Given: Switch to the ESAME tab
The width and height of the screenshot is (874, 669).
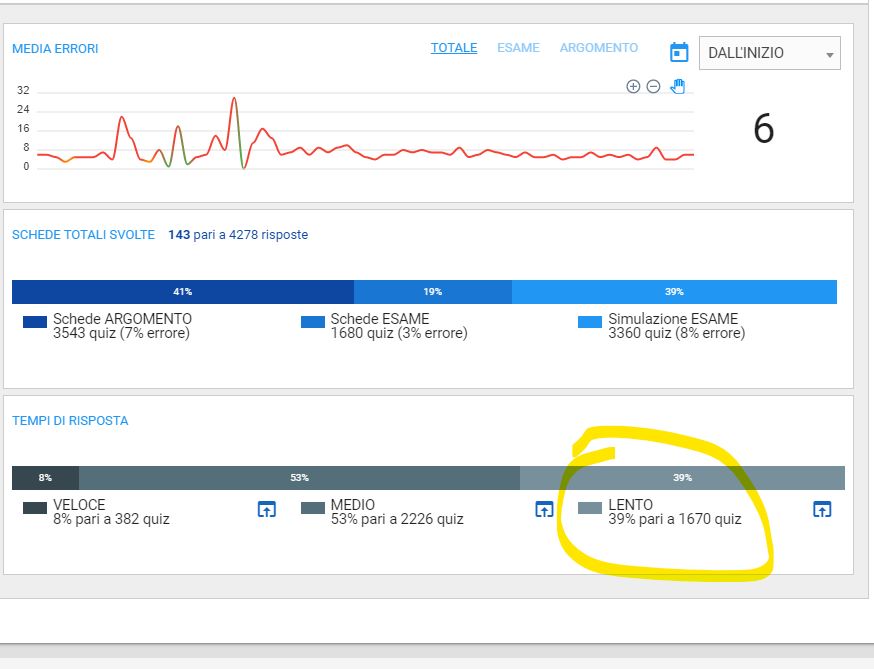Looking at the screenshot, I should point(518,48).
